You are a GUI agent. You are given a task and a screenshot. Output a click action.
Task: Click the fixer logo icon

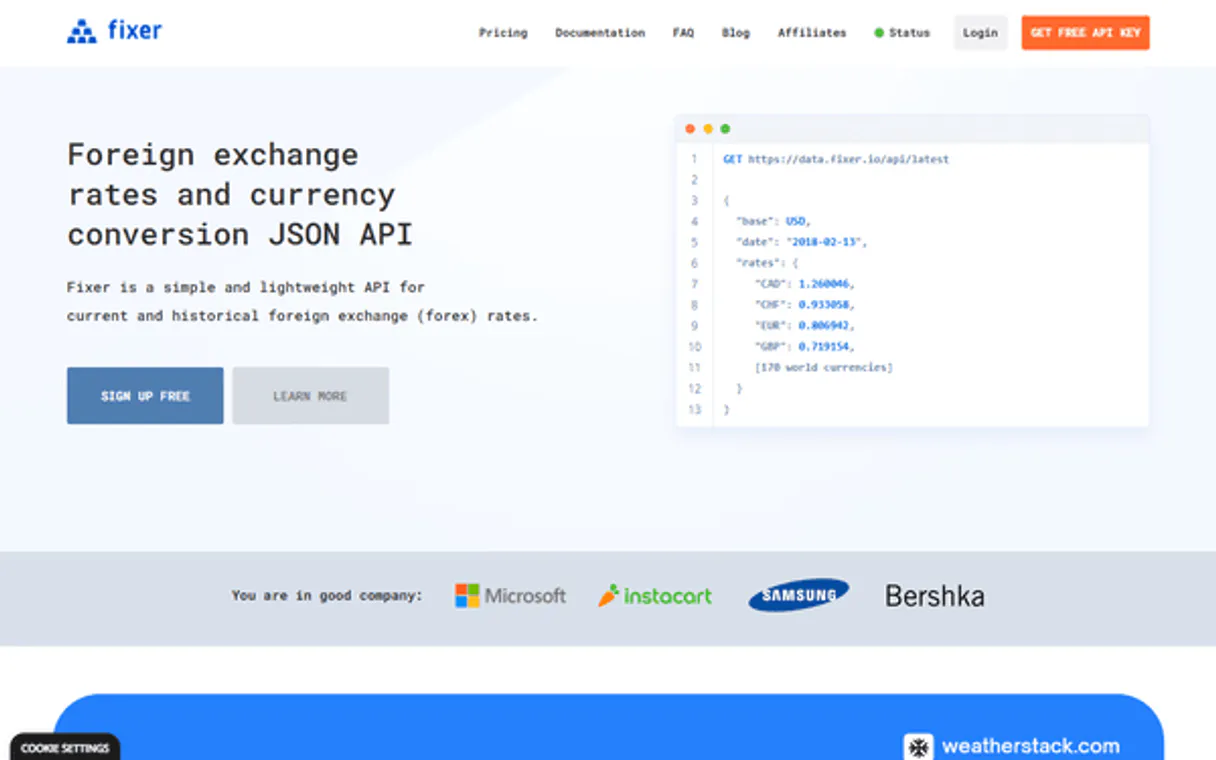pyautogui.click(x=81, y=31)
